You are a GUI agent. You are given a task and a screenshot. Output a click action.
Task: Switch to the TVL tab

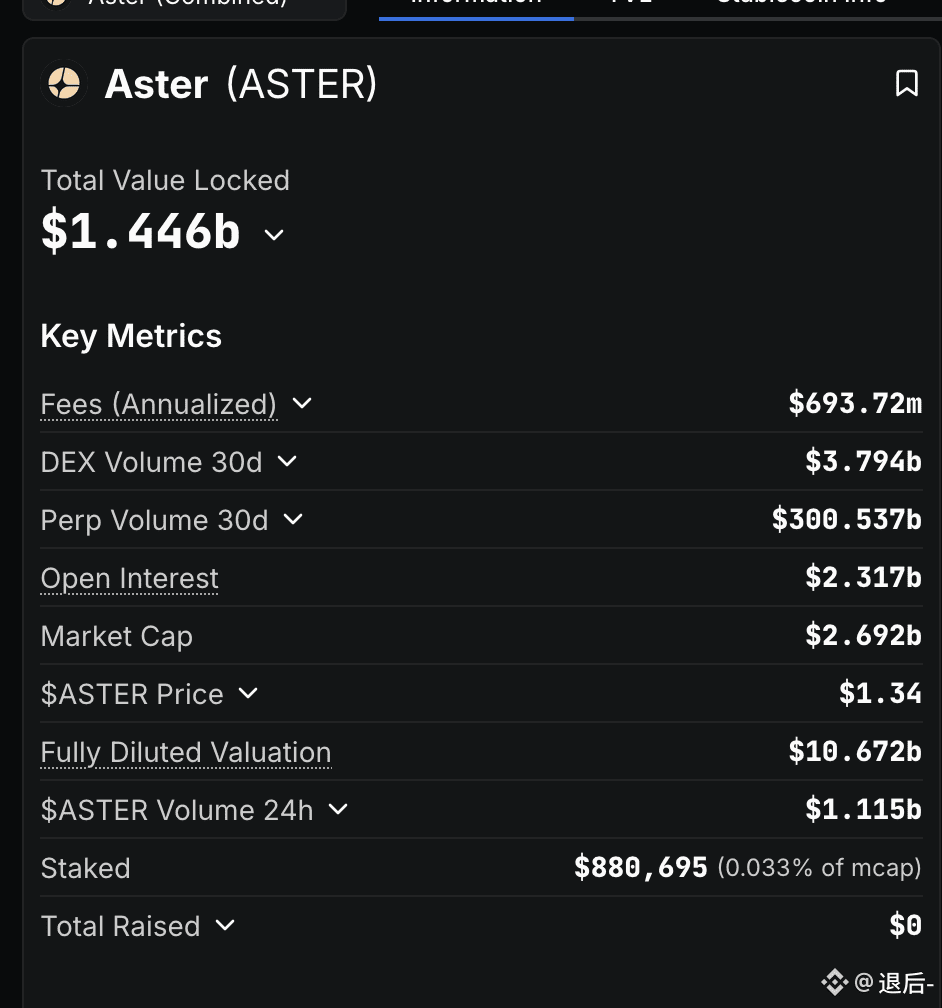pyautogui.click(x=631, y=3)
